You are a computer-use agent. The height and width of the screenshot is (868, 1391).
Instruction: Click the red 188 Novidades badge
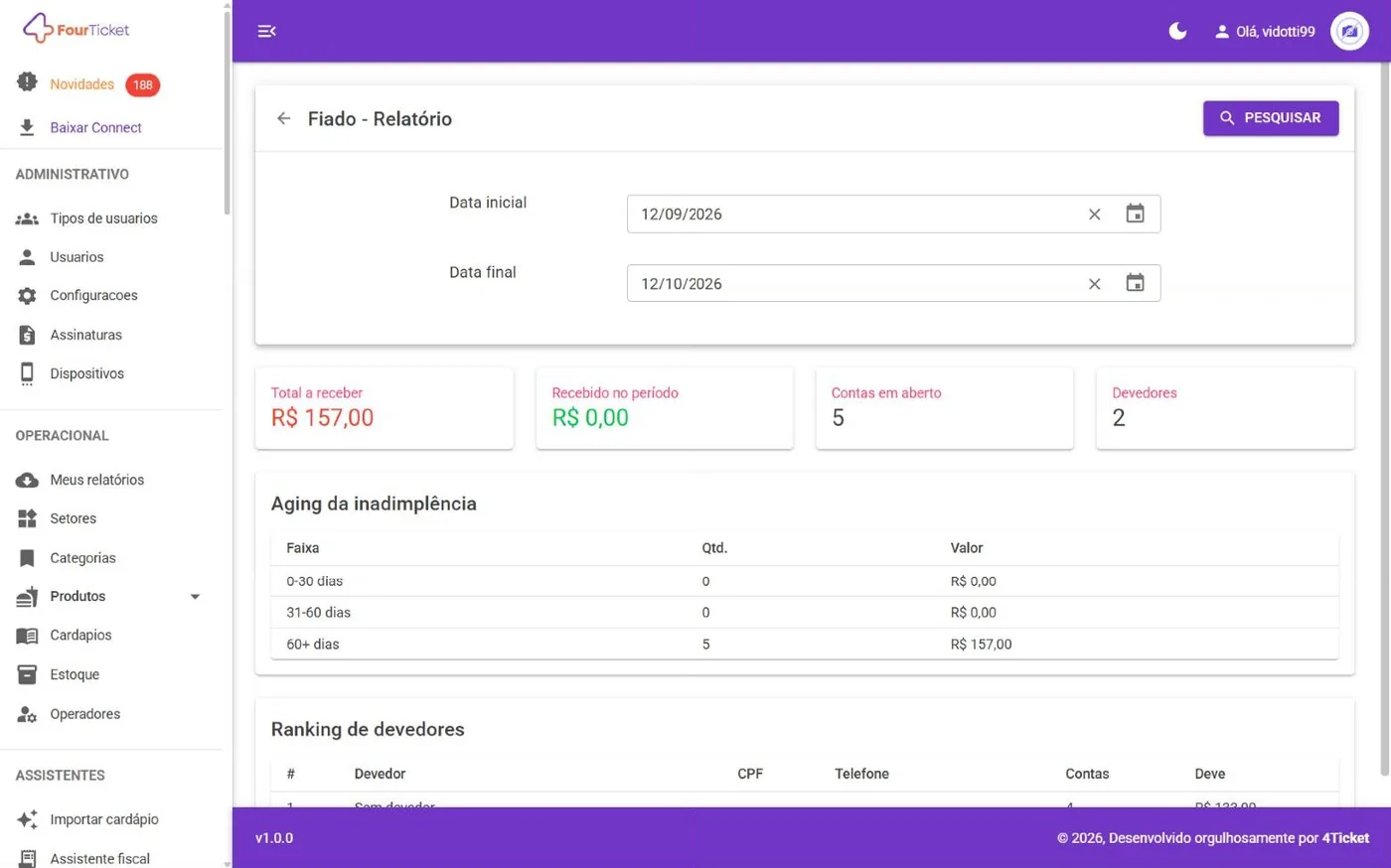click(143, 85)
